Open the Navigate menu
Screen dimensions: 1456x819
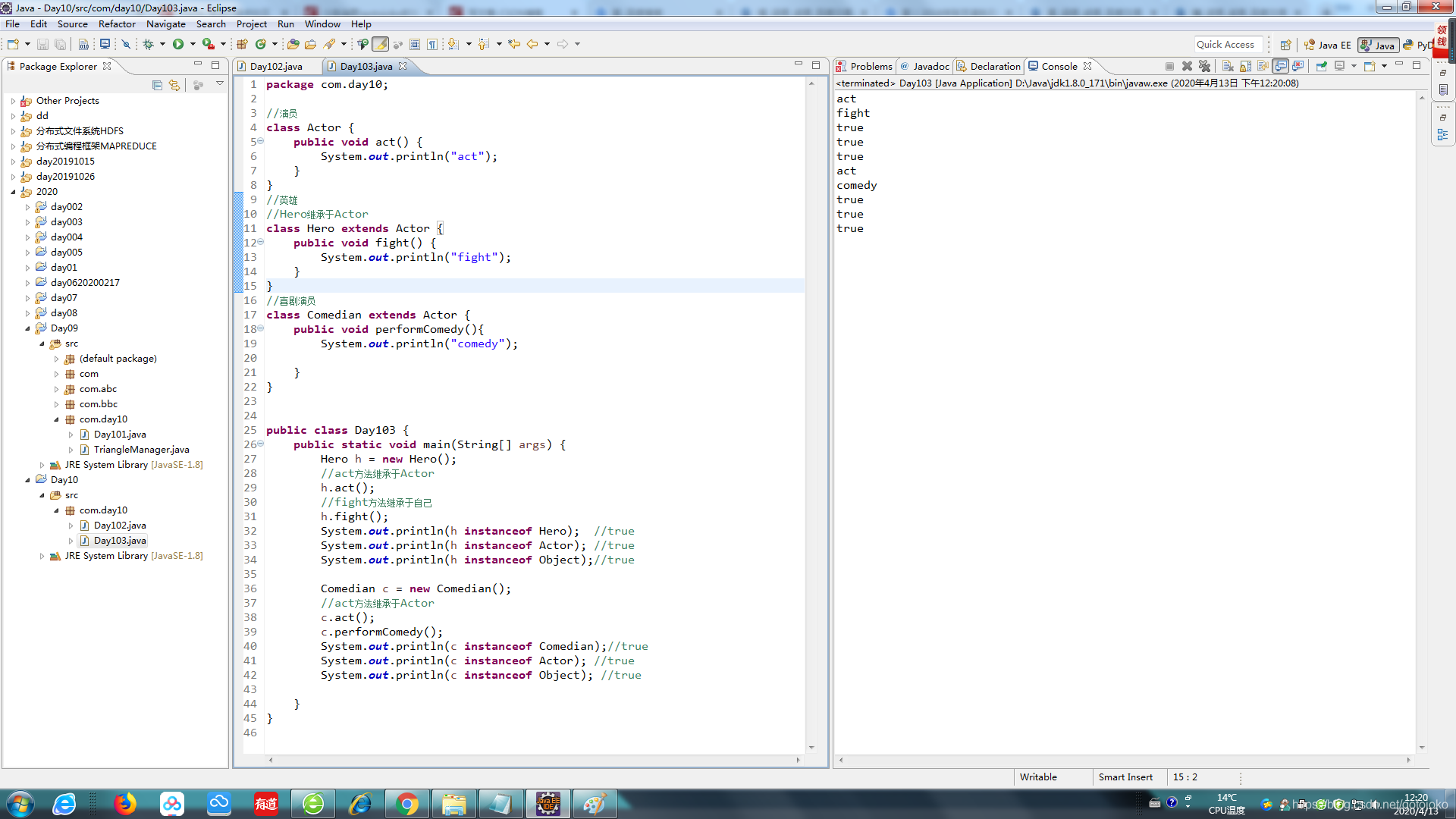click(165, 24)
